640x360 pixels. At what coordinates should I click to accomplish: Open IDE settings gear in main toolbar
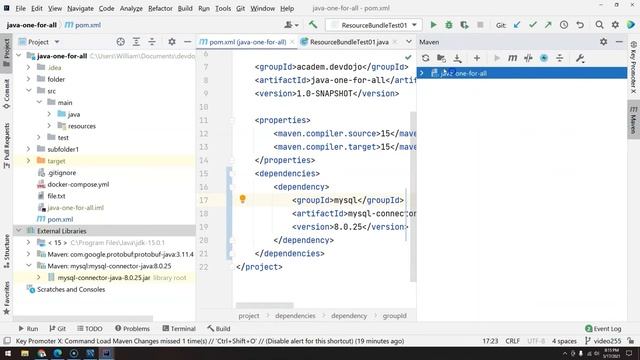[615, 25]
